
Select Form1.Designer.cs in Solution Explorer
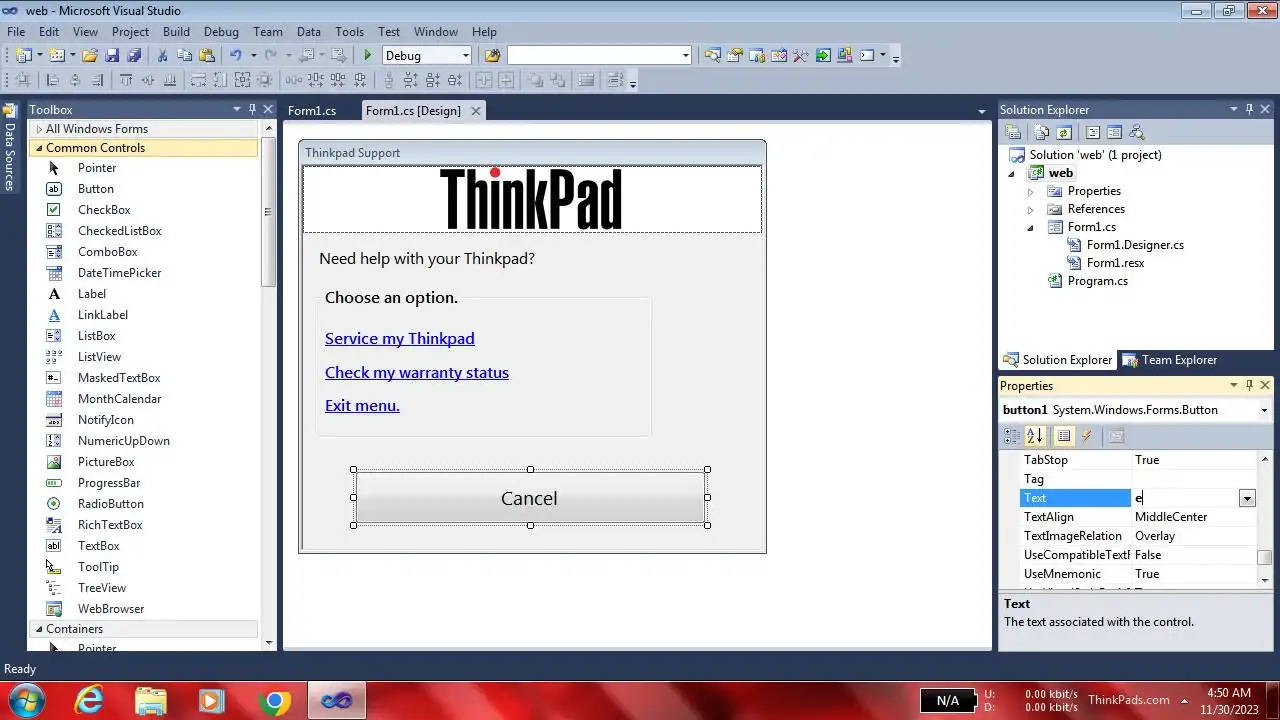click(1135, 245)
